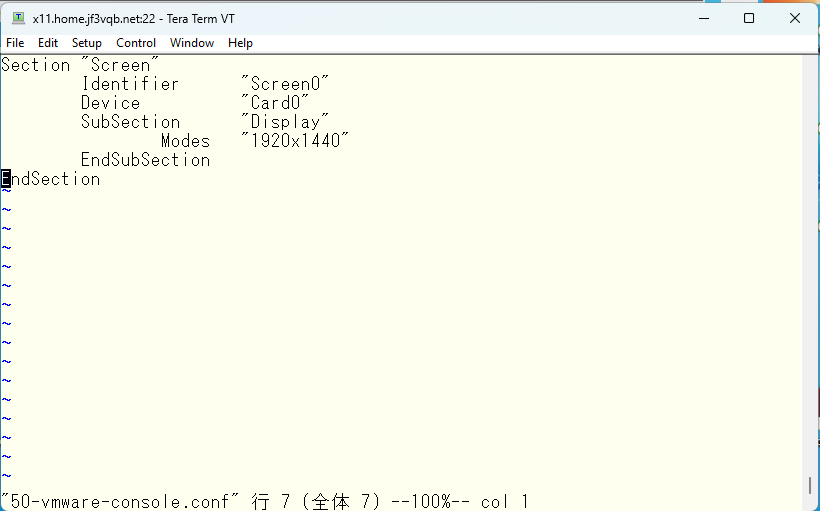
Task: Close the Tera Term window
Action: point(795,18)
